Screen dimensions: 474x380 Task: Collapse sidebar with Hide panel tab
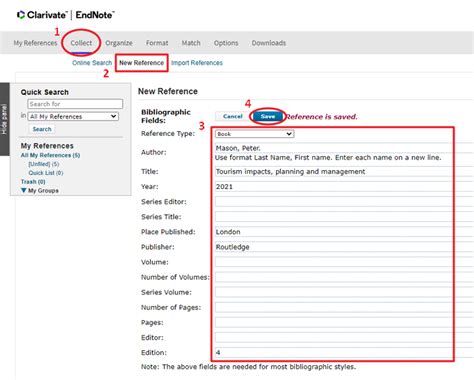coord(4,119)
